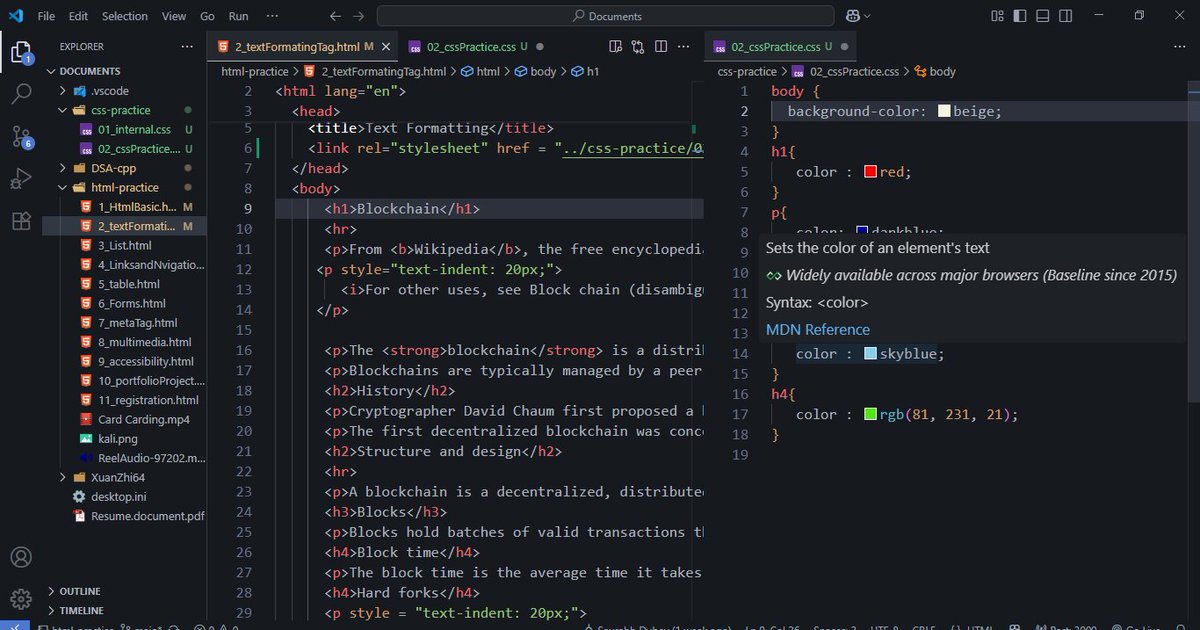Open the skyblue color swatch picker

(x=870, y=354)
